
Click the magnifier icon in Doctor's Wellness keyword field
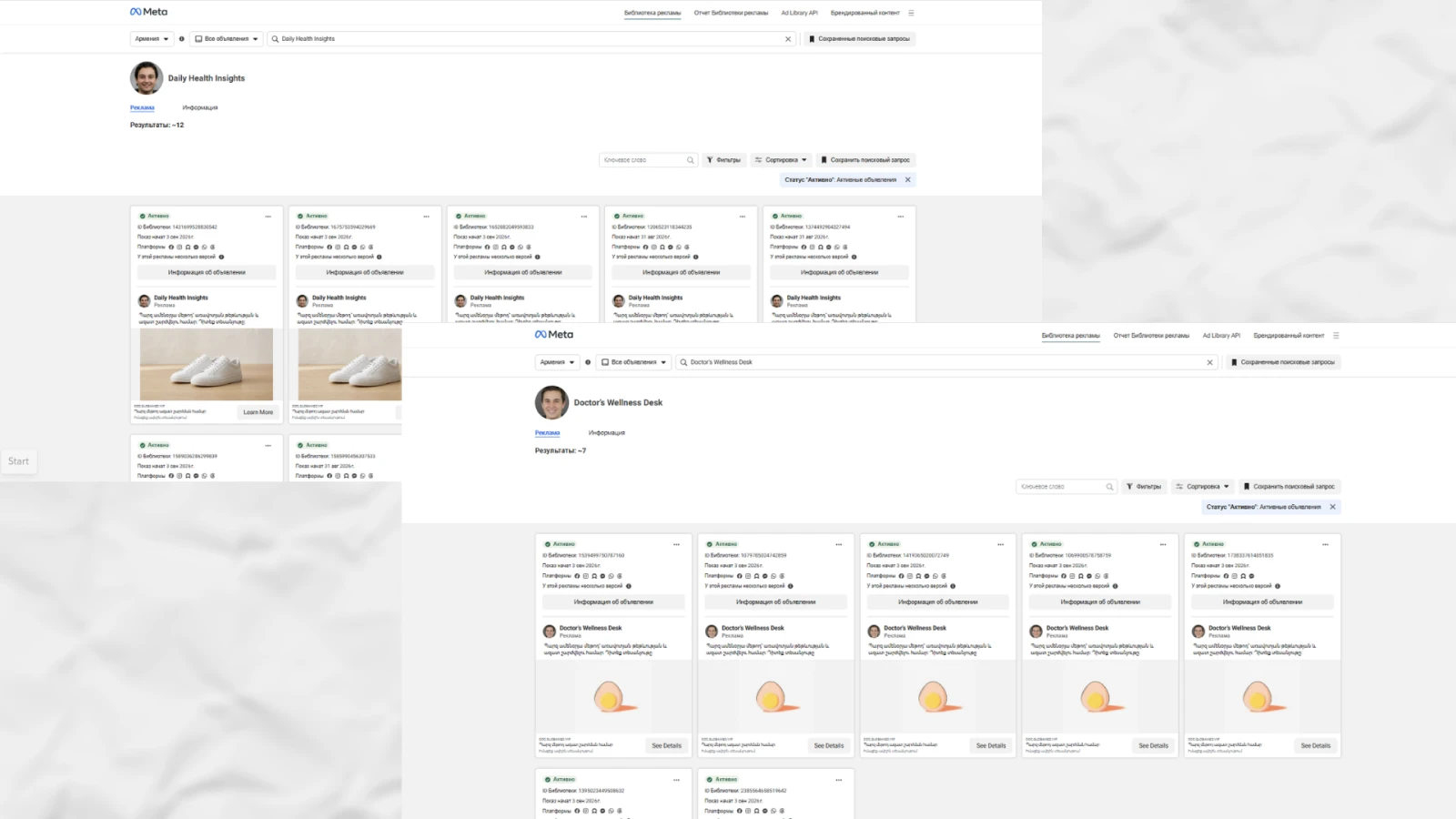1109,487
